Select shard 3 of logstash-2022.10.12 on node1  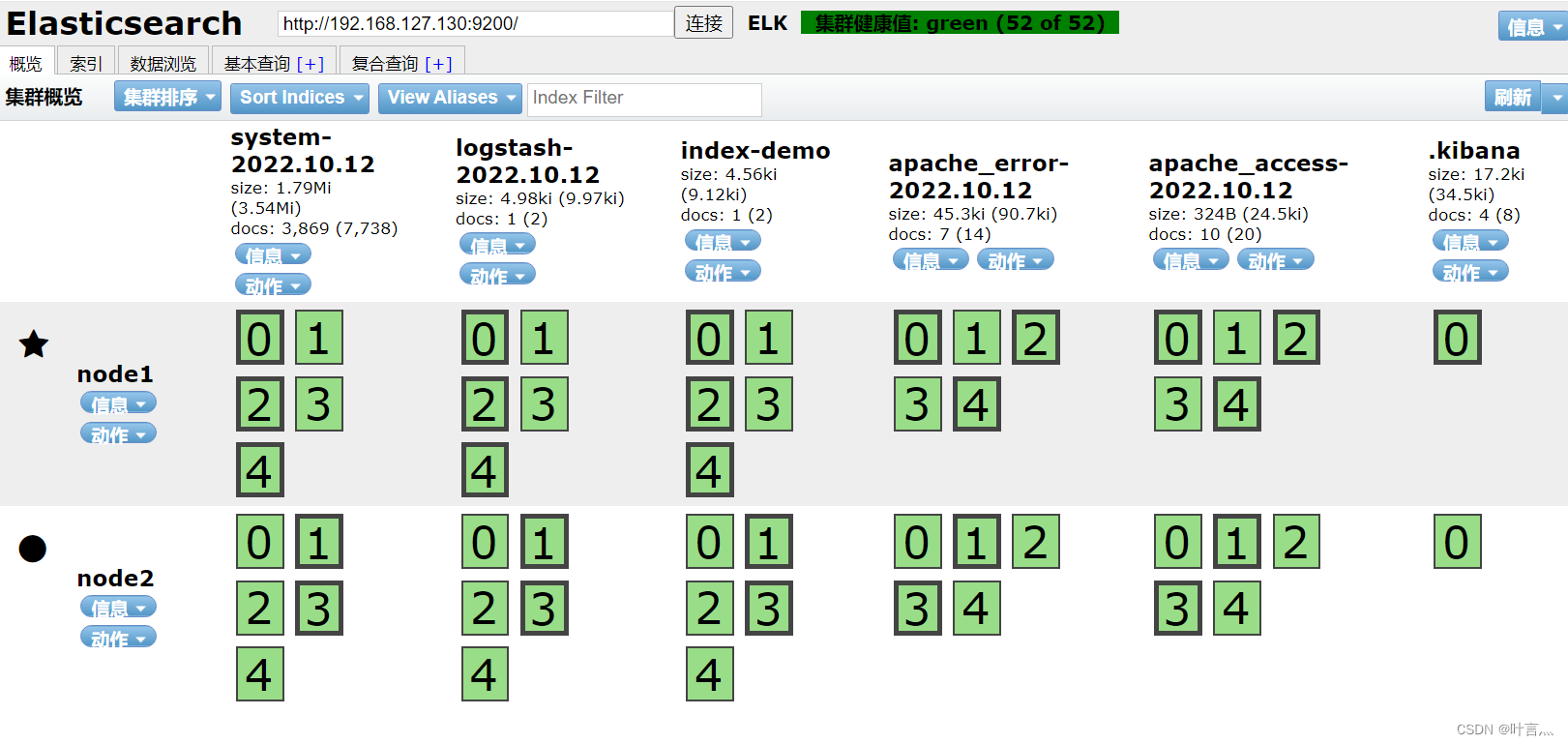pos(545,403)
